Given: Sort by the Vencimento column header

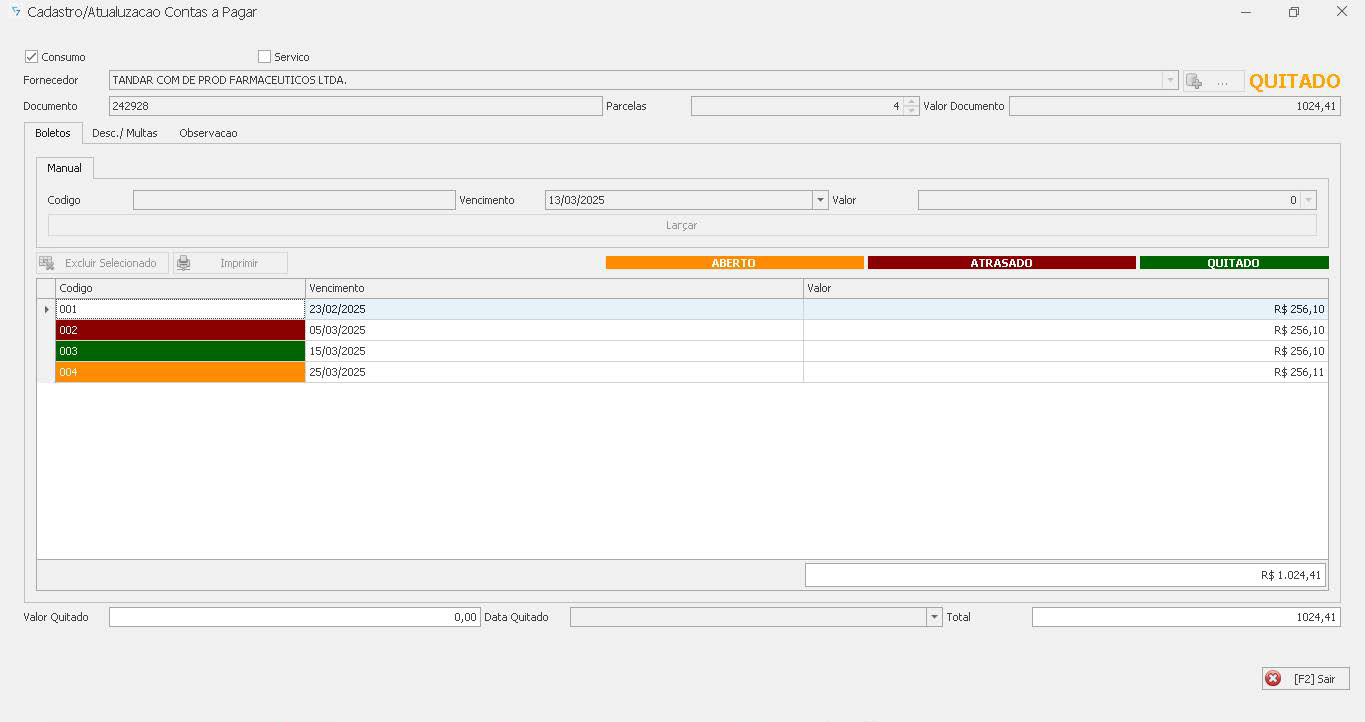Looking at the screenshot, I should [x=554, y=288].
